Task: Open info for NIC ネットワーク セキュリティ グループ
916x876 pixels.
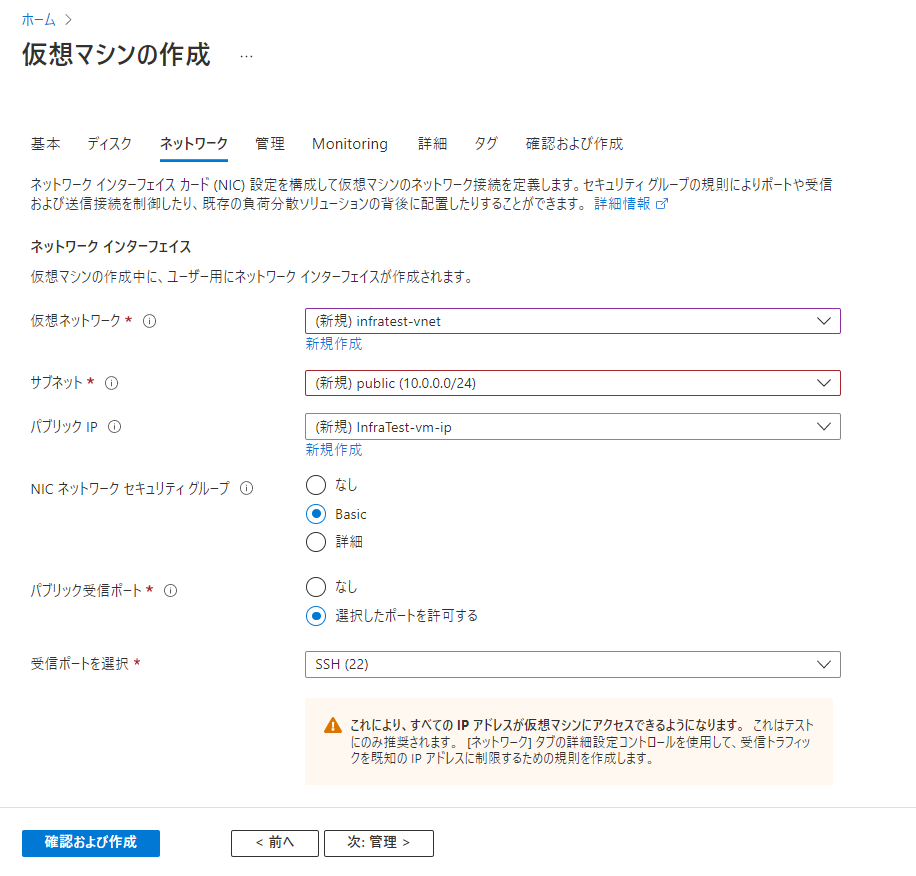Action: [247, 488]
